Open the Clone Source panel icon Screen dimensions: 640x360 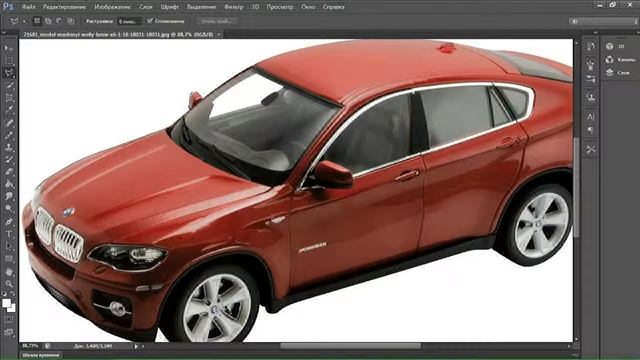591,97
